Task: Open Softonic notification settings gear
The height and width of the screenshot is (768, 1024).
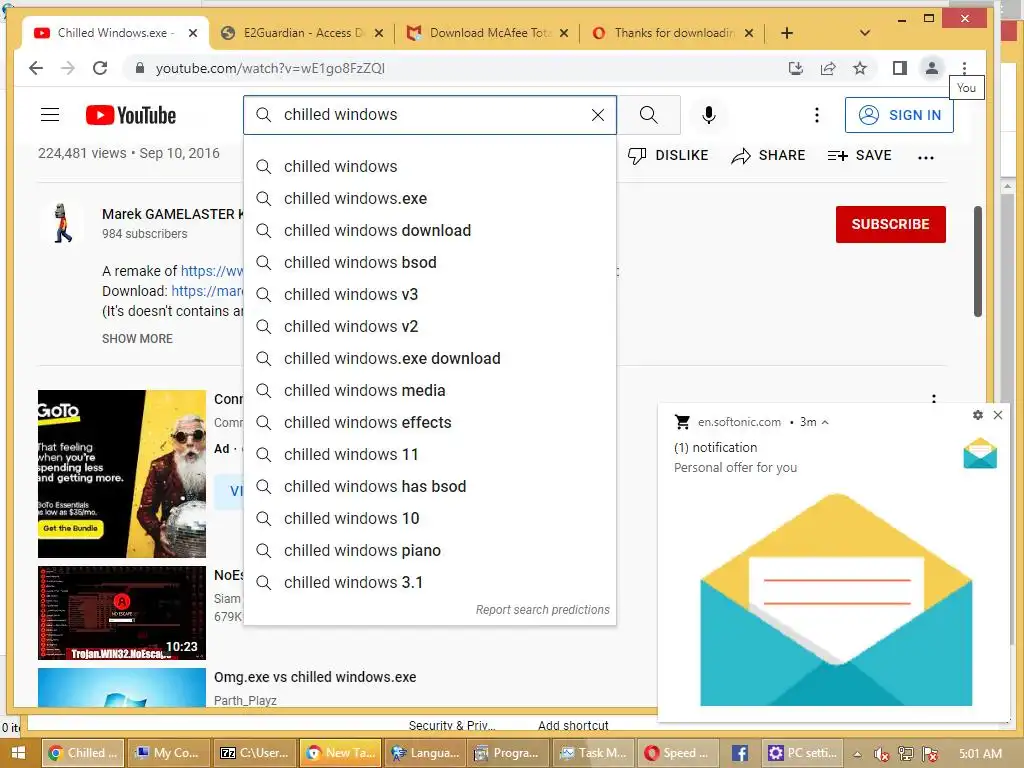Action: pos(978,415)
